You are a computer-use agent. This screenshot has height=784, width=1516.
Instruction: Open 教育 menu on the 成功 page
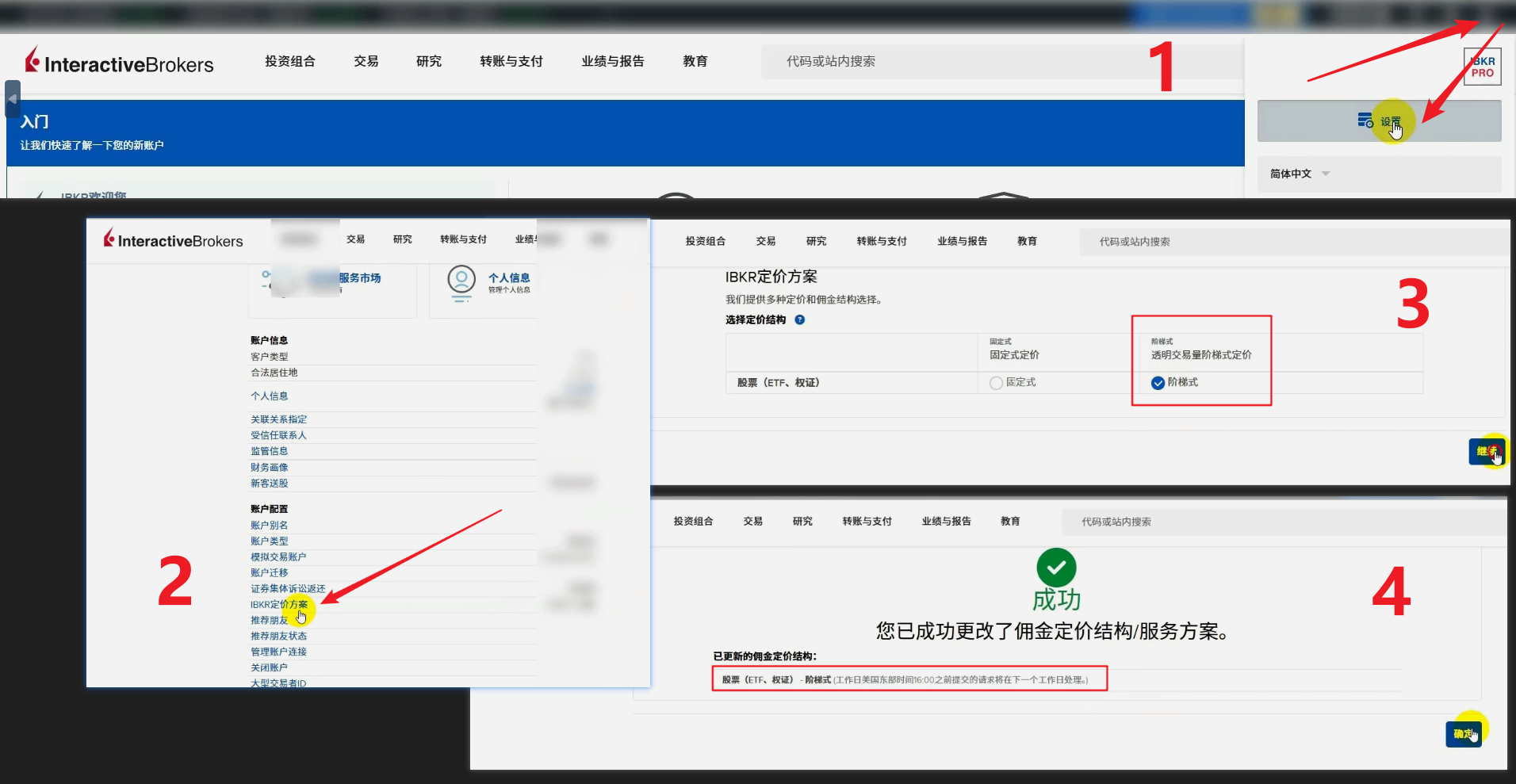coord(1010,521)
